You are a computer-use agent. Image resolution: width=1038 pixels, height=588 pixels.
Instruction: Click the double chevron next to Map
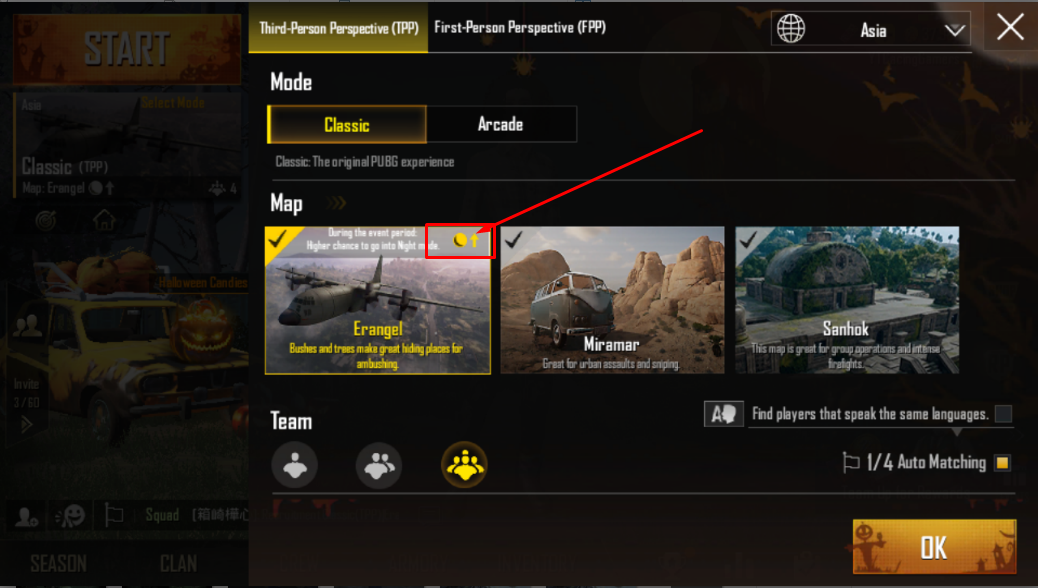point(337,203)
